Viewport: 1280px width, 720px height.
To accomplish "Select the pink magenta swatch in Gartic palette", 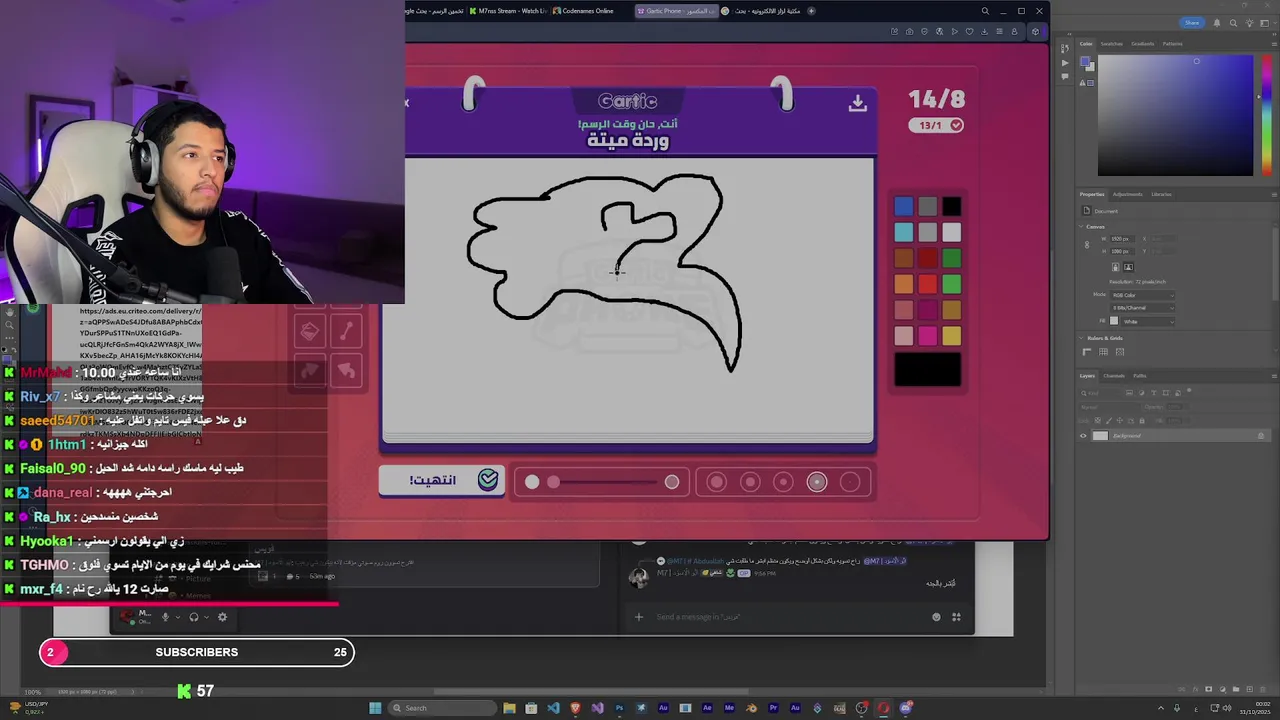I will coord(928,336).
